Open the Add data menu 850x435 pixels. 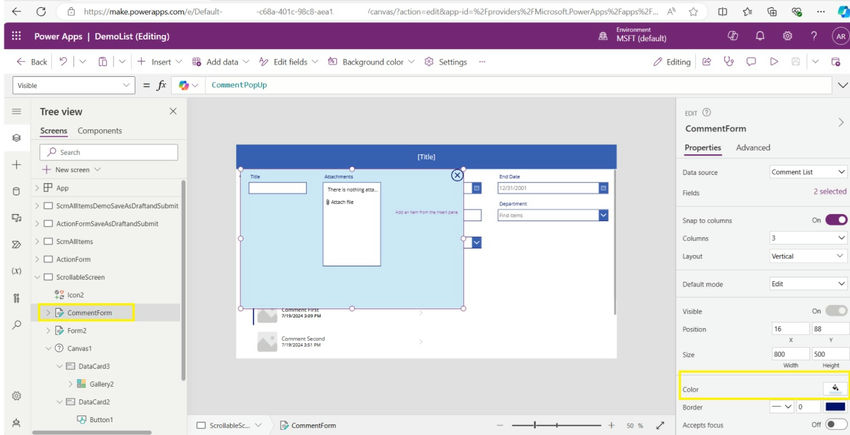(221, 62)
